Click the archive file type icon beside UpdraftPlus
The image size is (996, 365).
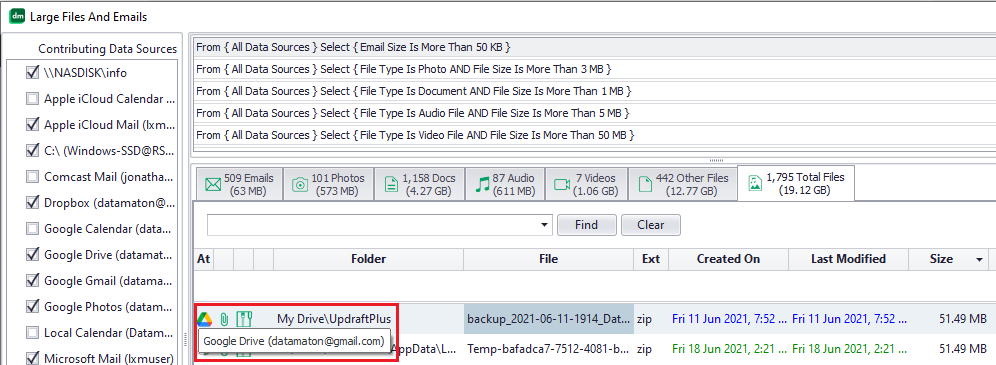(244, 319)
